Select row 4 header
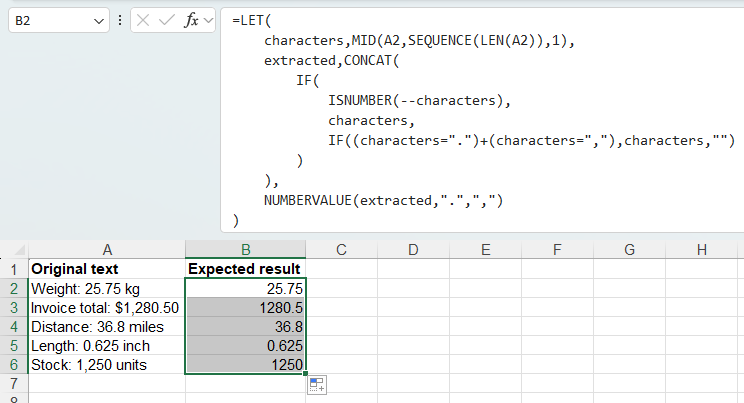 coord(14,327)
